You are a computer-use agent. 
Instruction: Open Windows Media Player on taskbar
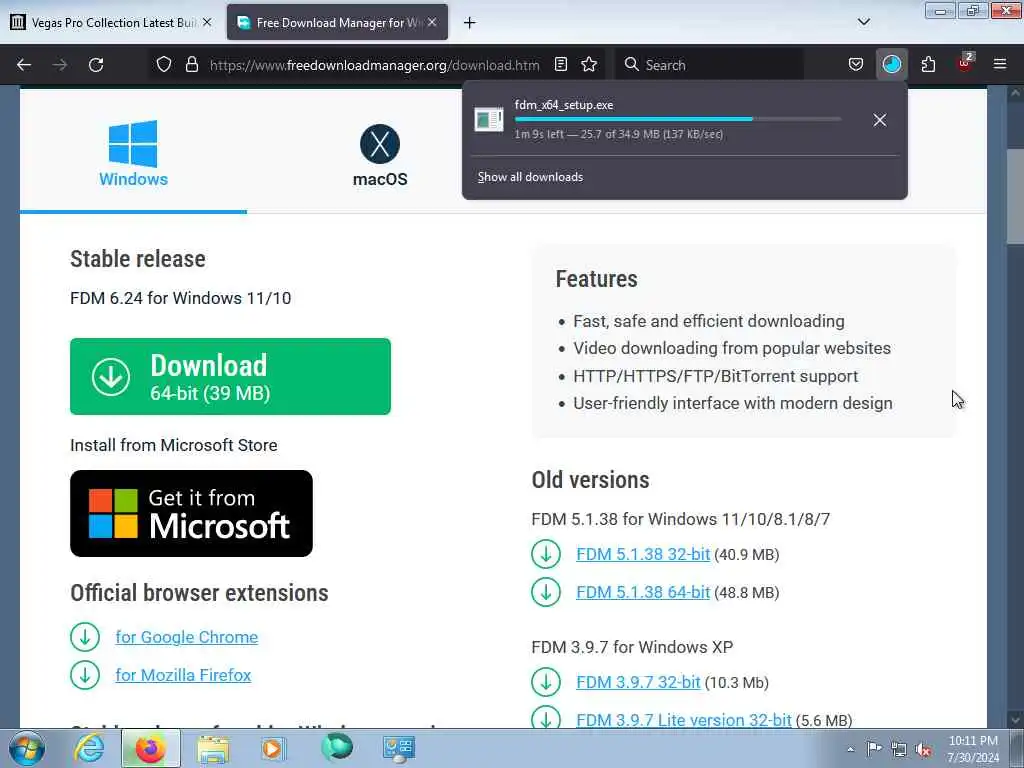pos(273,748)
